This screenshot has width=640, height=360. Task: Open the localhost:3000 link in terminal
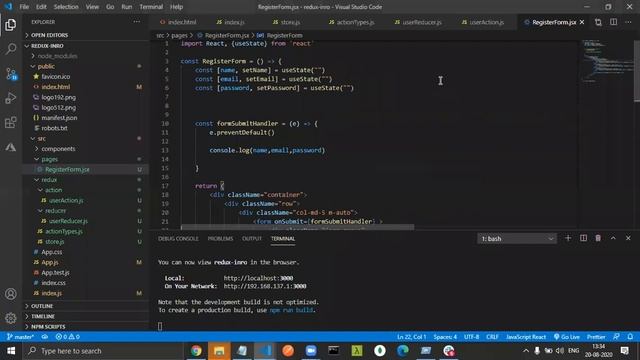click(258, 278)
